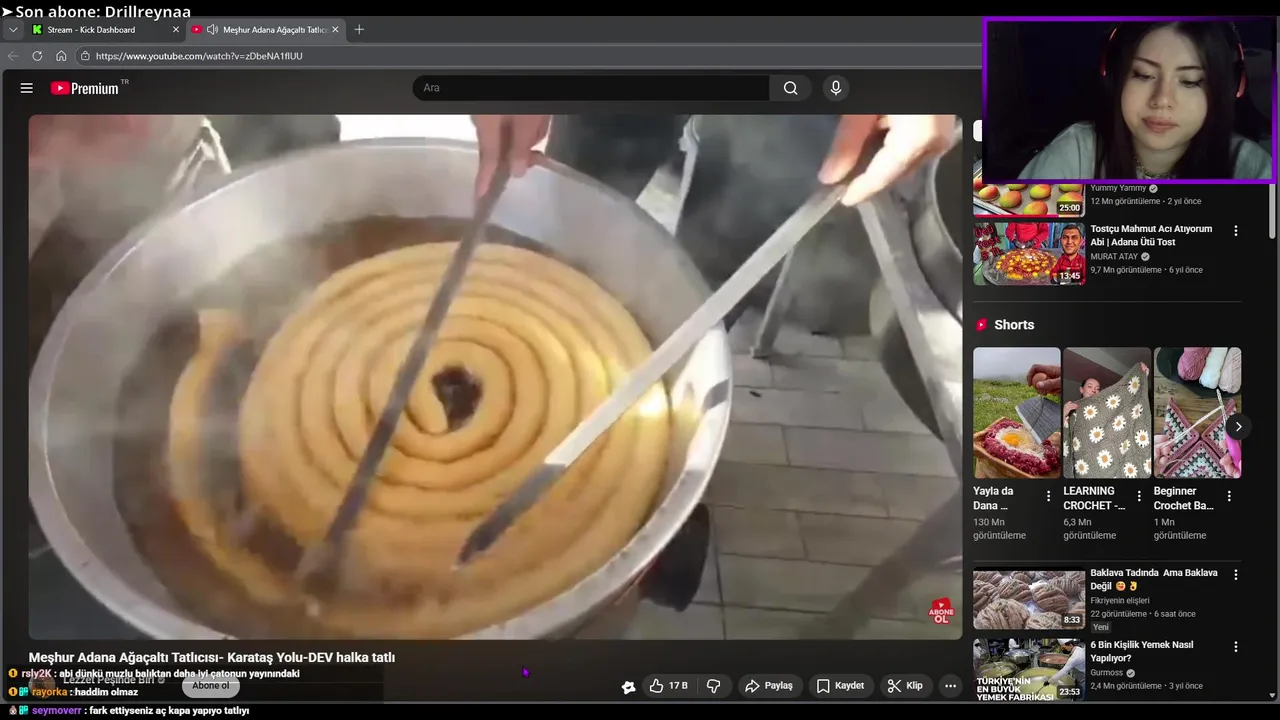Viewport: 1280px width, 720px height.
Task: Click '12 Mn görüntüleme' under Yummy Yammy
Action: (1126, 201)
